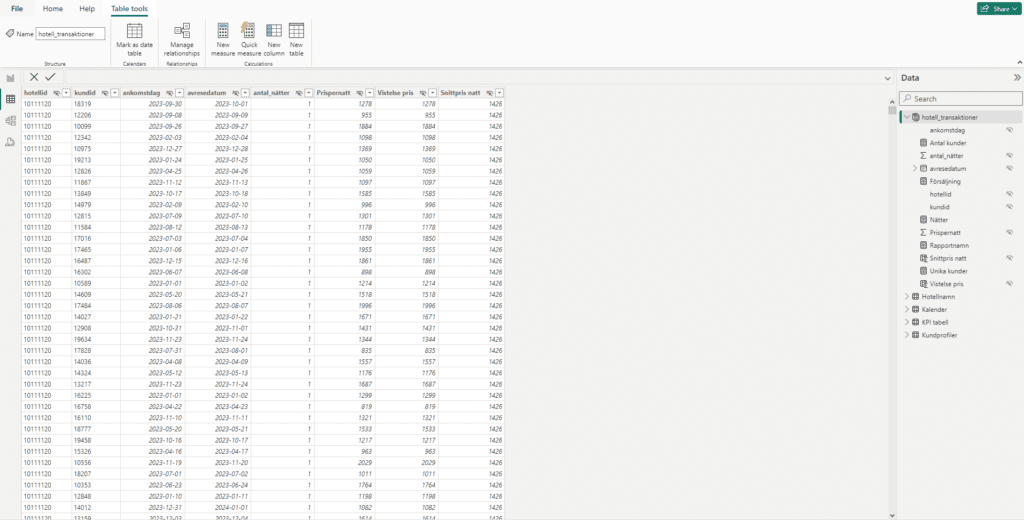Toggle hidden eye icon for Prispernatt field
1024x520 pixels.
coord(1009,232)
